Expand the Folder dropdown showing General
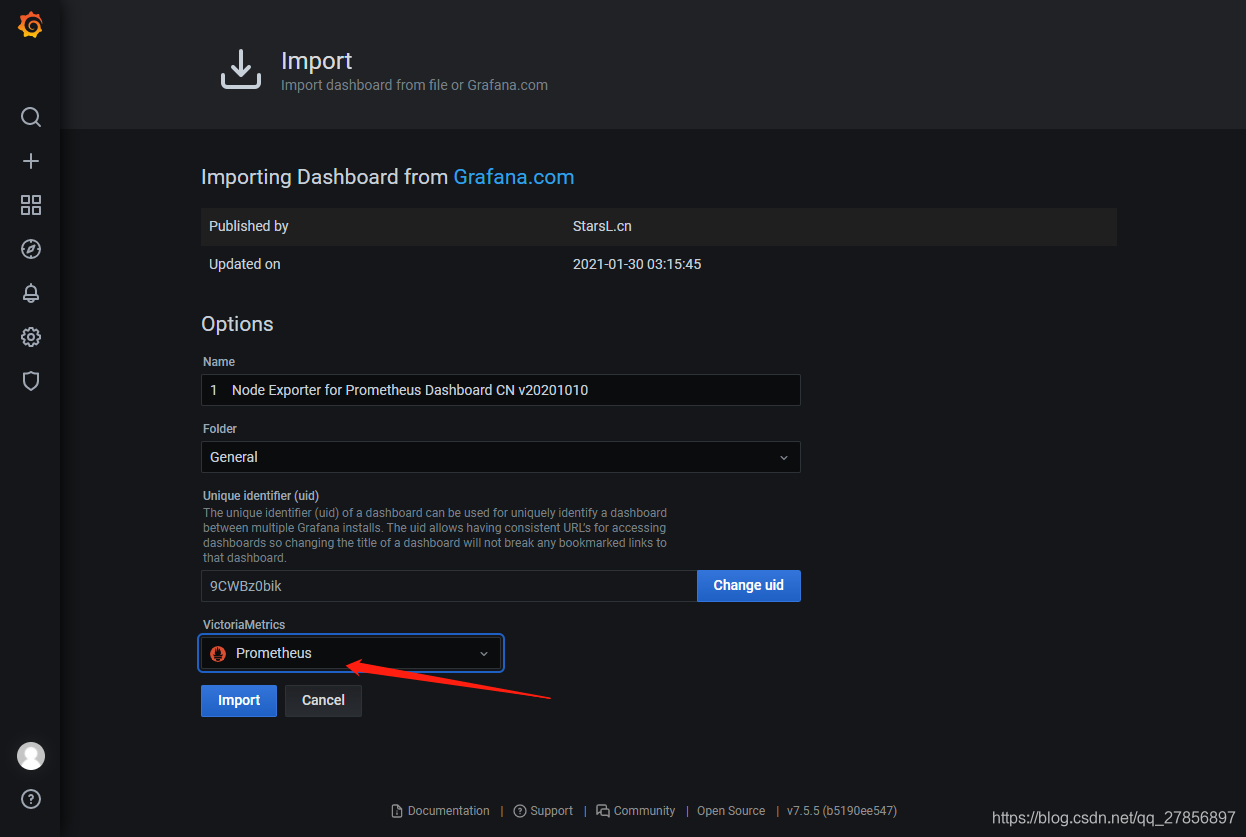 coord(500,457)
